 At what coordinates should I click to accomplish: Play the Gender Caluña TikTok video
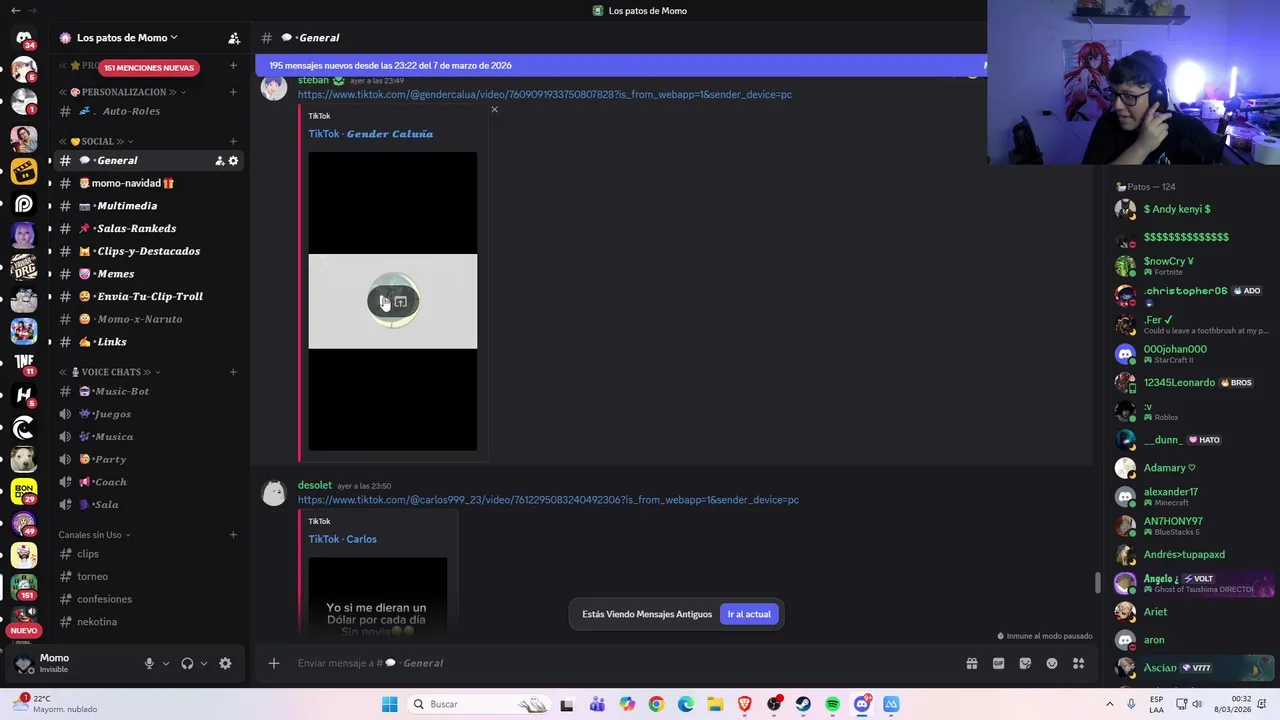[384, 302]
